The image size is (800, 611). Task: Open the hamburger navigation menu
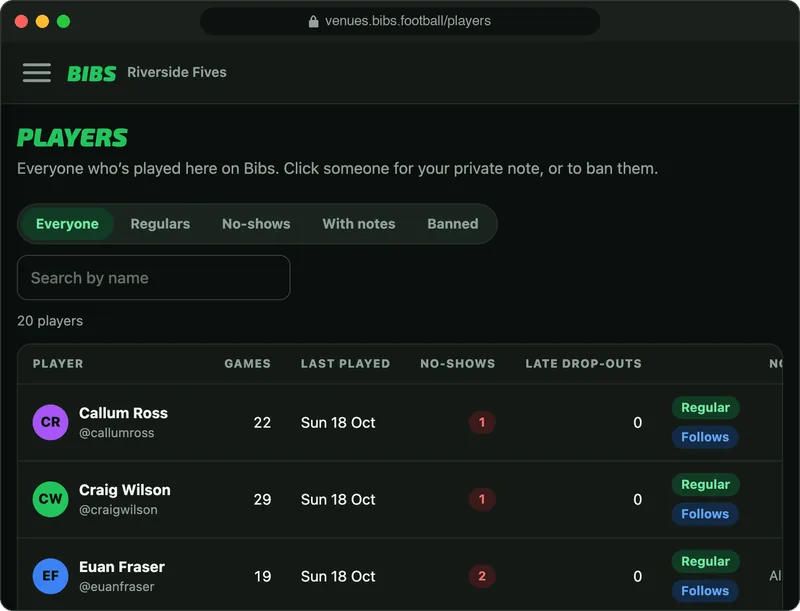pos(37,72)
